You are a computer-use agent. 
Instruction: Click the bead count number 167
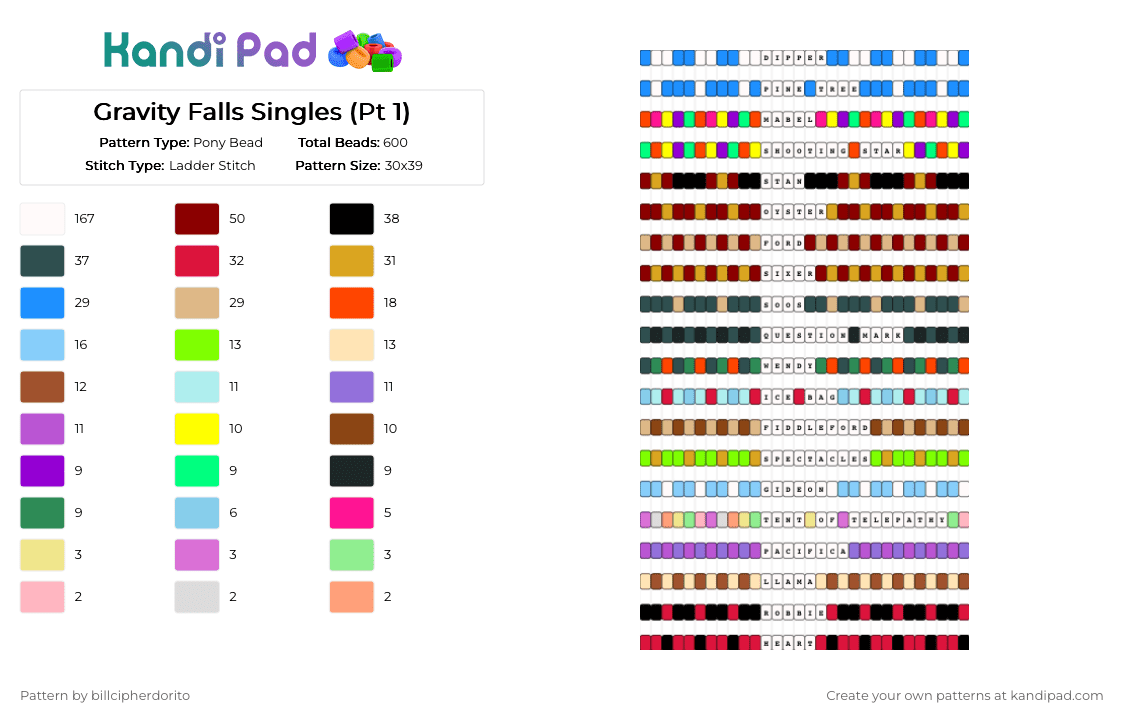click(x=85, y=219)
